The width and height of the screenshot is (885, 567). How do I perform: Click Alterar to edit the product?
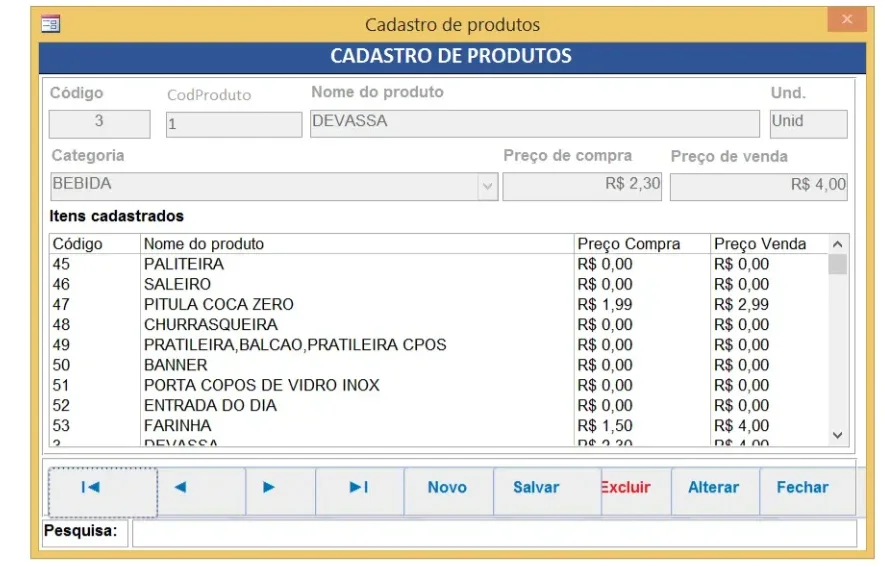click(x=715, y=492)
